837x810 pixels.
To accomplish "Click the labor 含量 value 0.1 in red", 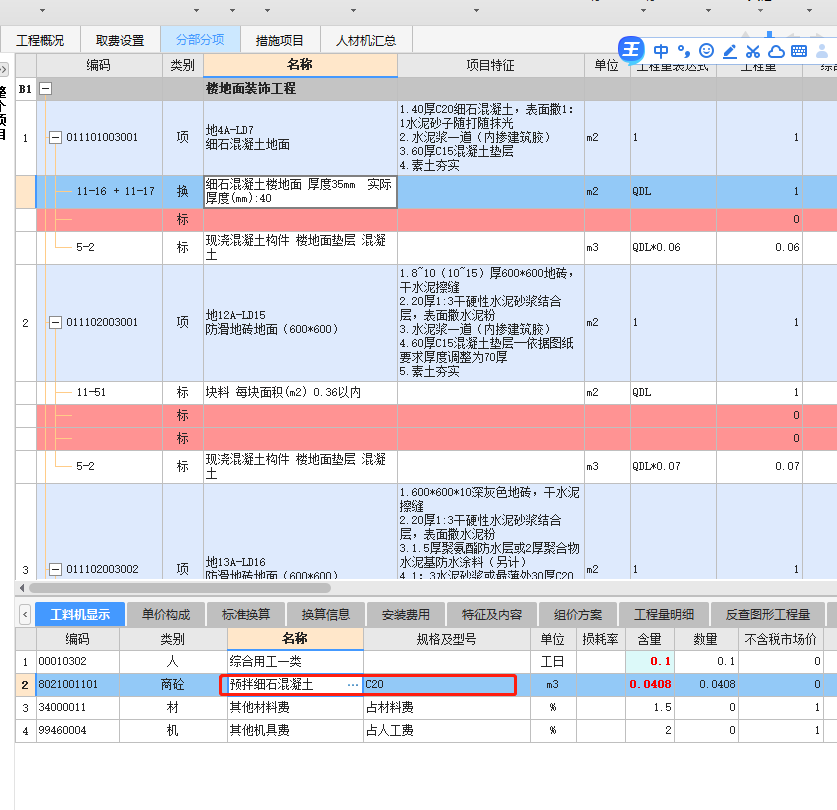I will point(661,662).
